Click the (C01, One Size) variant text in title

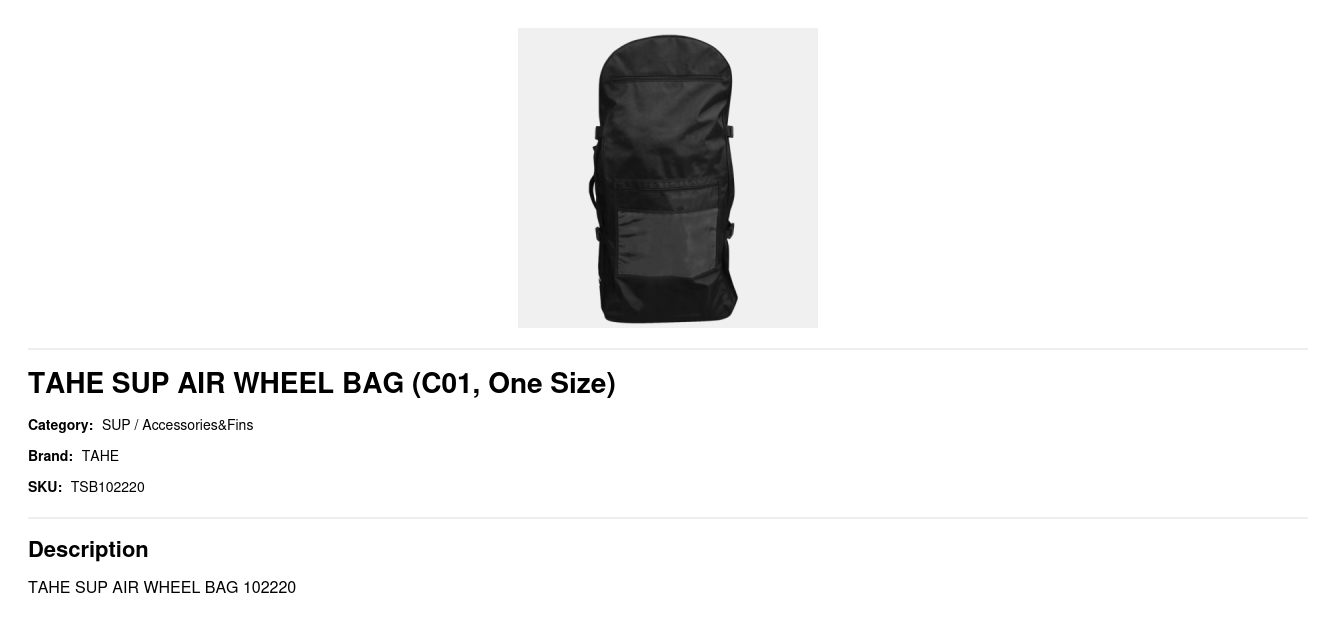tap(513, 383)
